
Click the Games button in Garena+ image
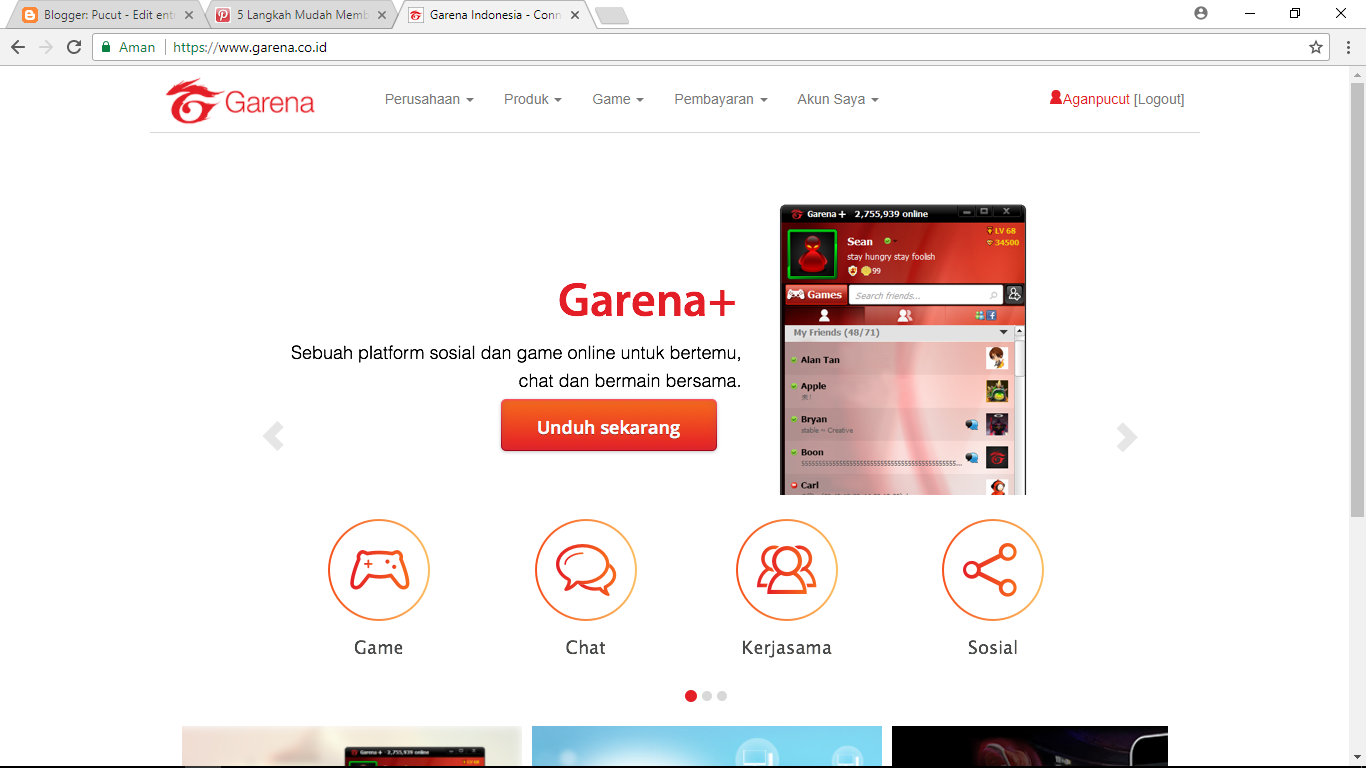pos(816,295)
